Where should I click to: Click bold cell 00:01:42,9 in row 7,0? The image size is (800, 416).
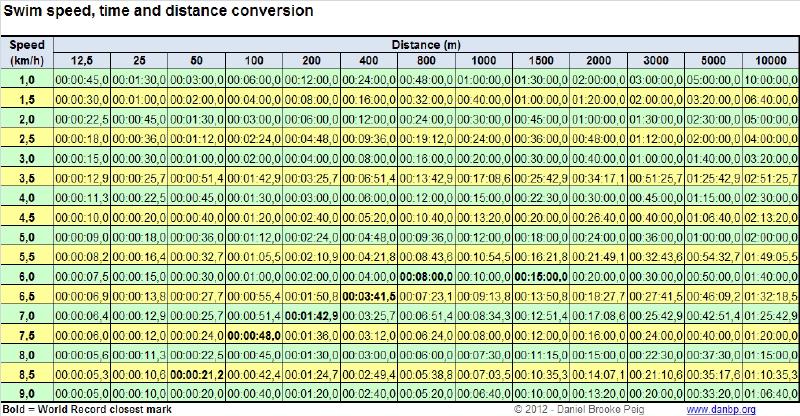click(x=311, y=315)
